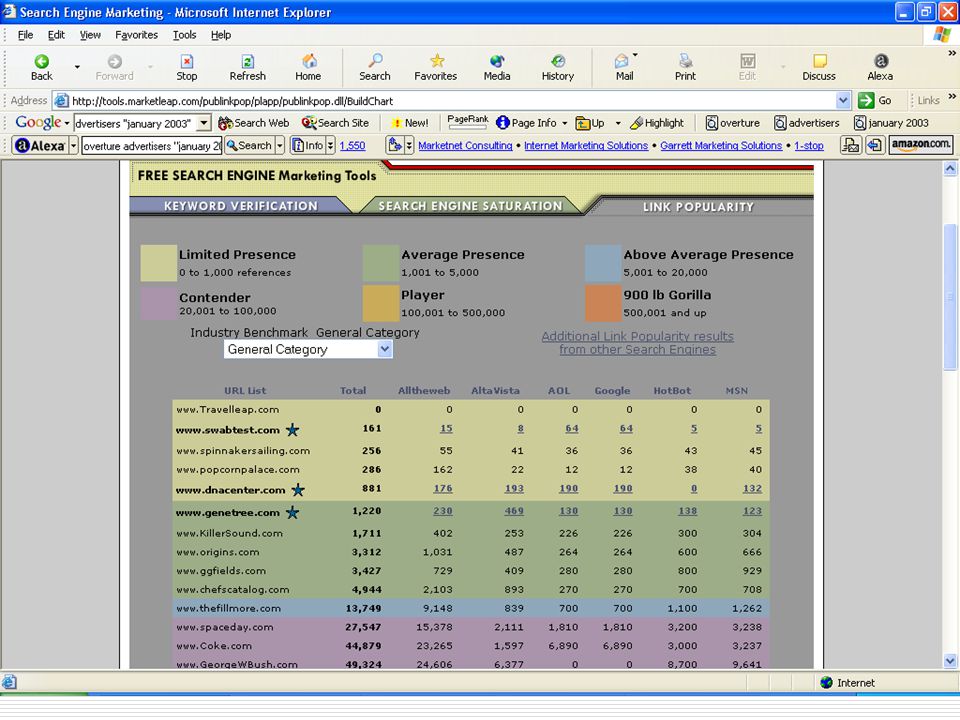Open the Mail envelope icon

[622, 61]
